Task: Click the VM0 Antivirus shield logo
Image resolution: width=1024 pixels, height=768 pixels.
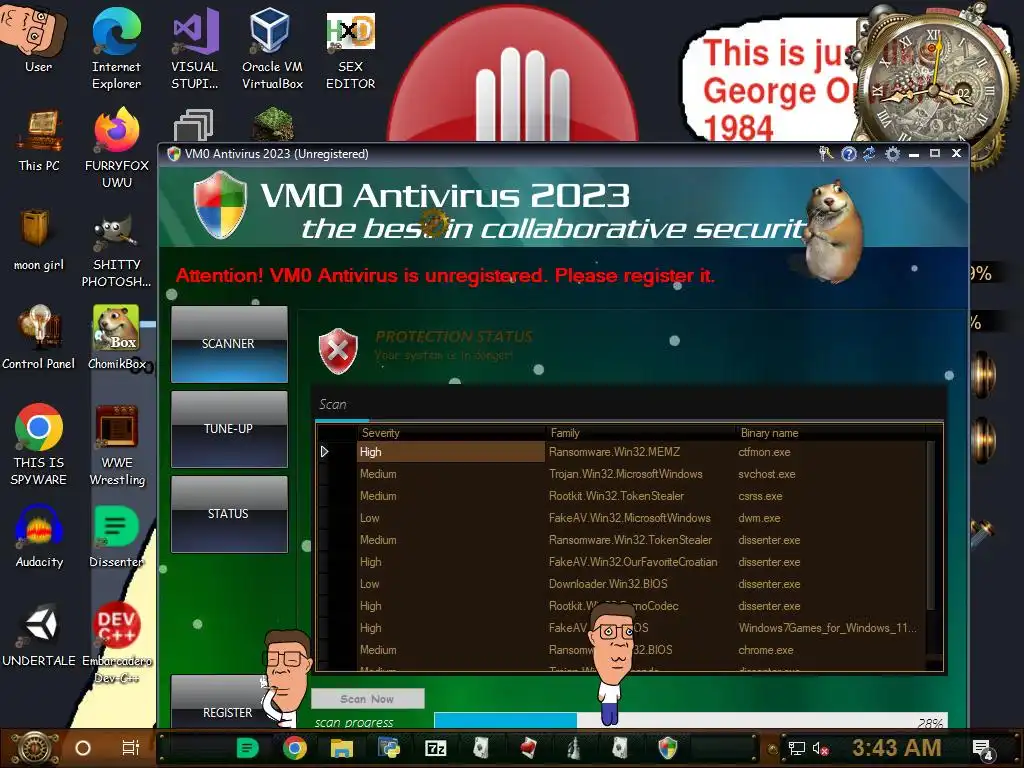Action: pos(221,204)
